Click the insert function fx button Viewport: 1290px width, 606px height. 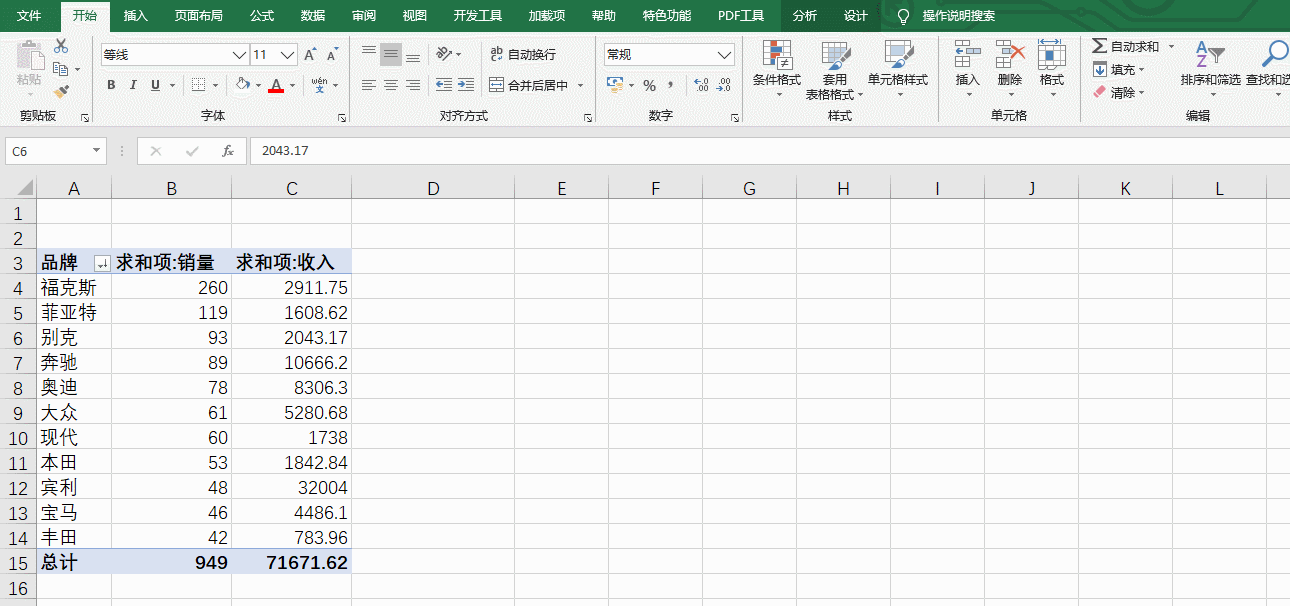coord(228,151)
